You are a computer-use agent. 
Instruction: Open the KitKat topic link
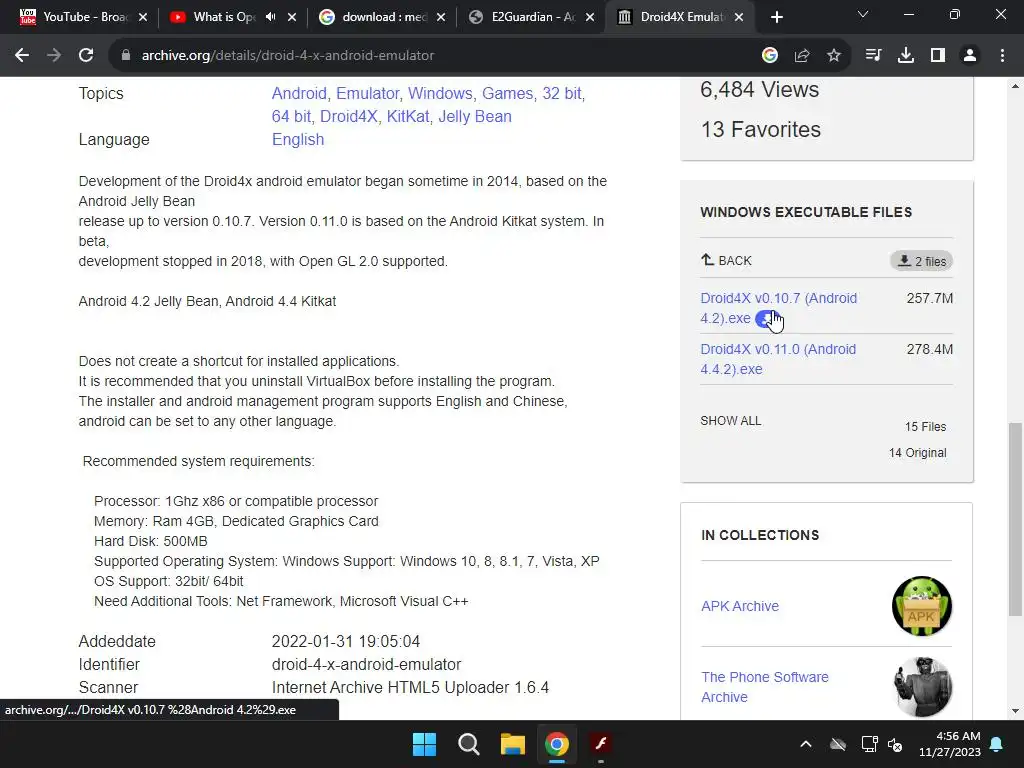pyautogui.click(x=408, y=116)
